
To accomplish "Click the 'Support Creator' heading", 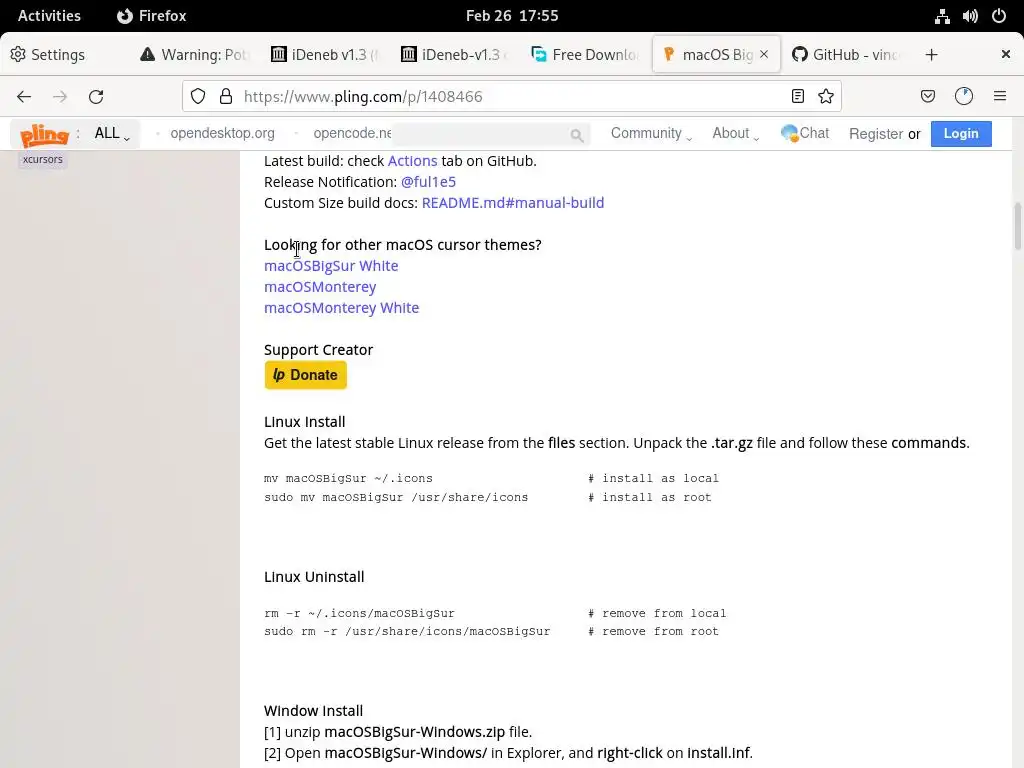I will coord(318,350).
